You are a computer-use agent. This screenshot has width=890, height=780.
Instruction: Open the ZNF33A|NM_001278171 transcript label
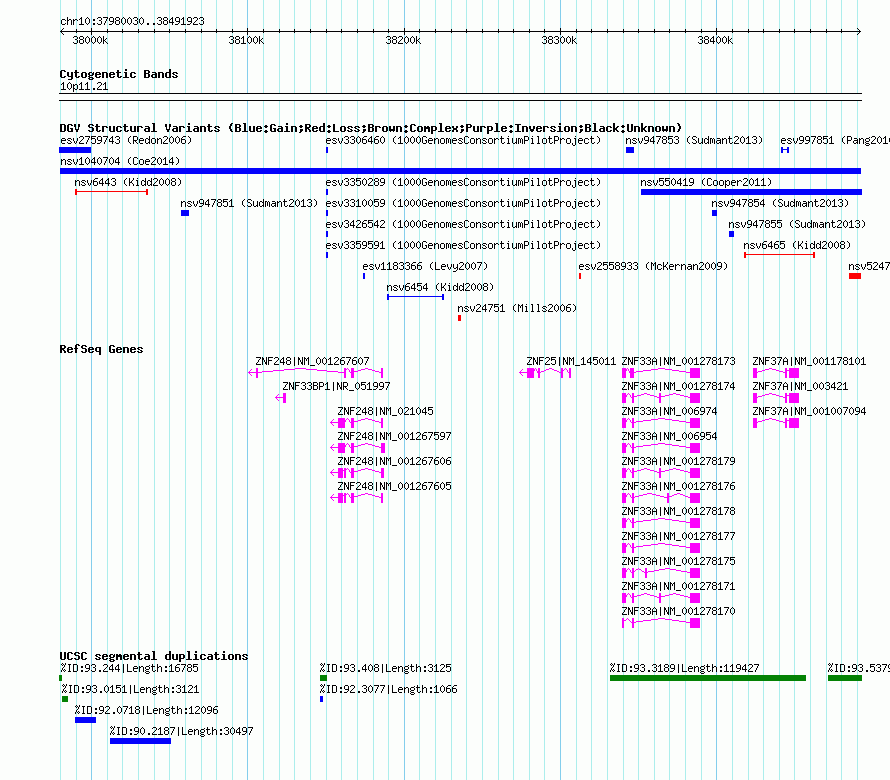click(678, 586)
